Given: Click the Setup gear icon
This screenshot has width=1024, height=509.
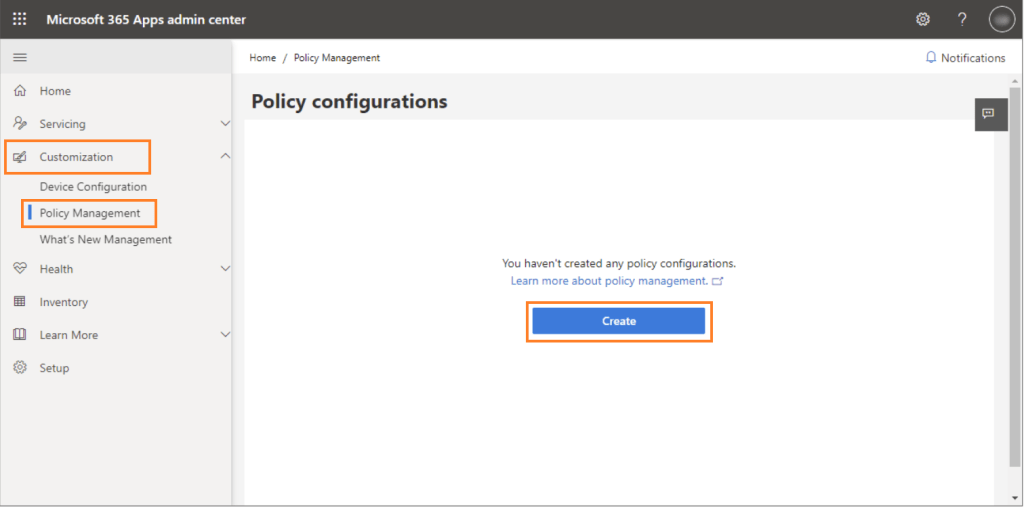Looking at the screenshot, I should (x=20, y=368).
